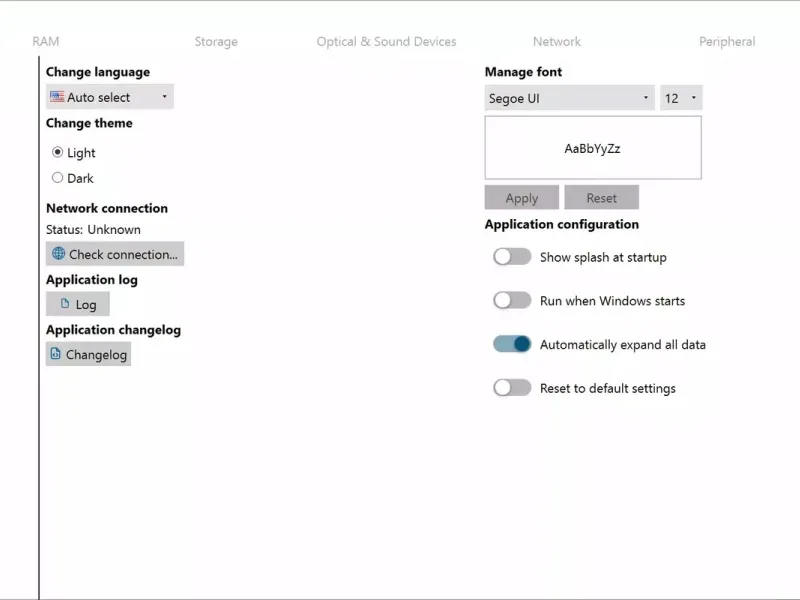Enable Show splash at startup toggle
800x600 pixels.
pyautogui.click(x=511, y=257)
